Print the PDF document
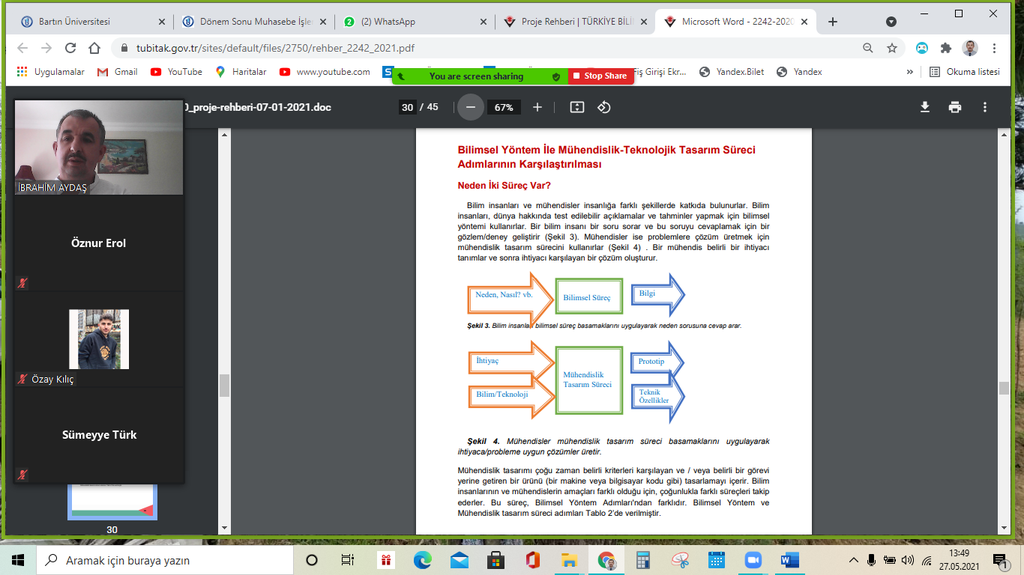The height and width of the screenshot is (575, 1024). click(955, 107)
